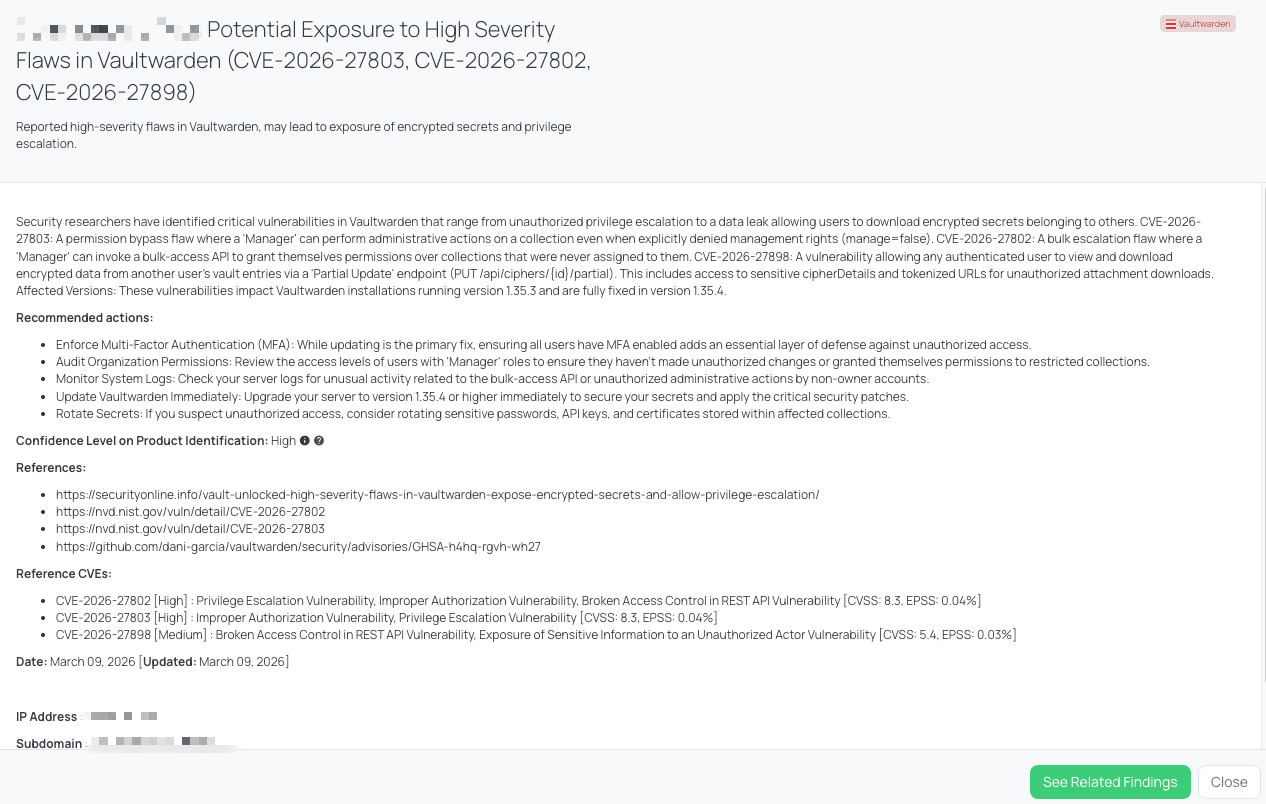Click the Enforce Multi-Factor Authentication recommendation
The width and height of the screenshot is (1266, 804).
tap(543, 345)
